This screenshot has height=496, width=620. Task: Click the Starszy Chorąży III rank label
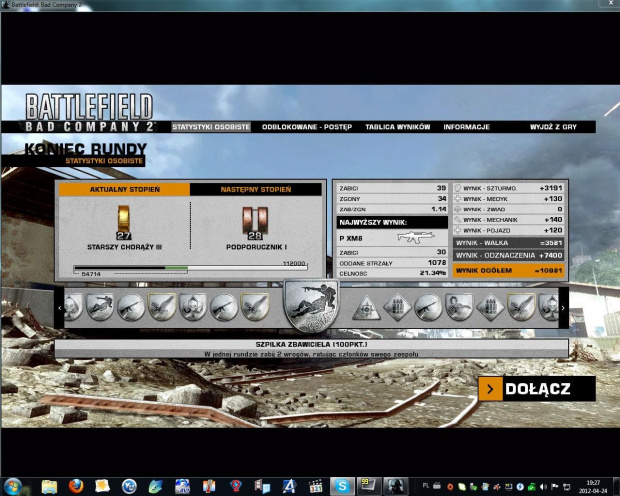pos(125,247)
